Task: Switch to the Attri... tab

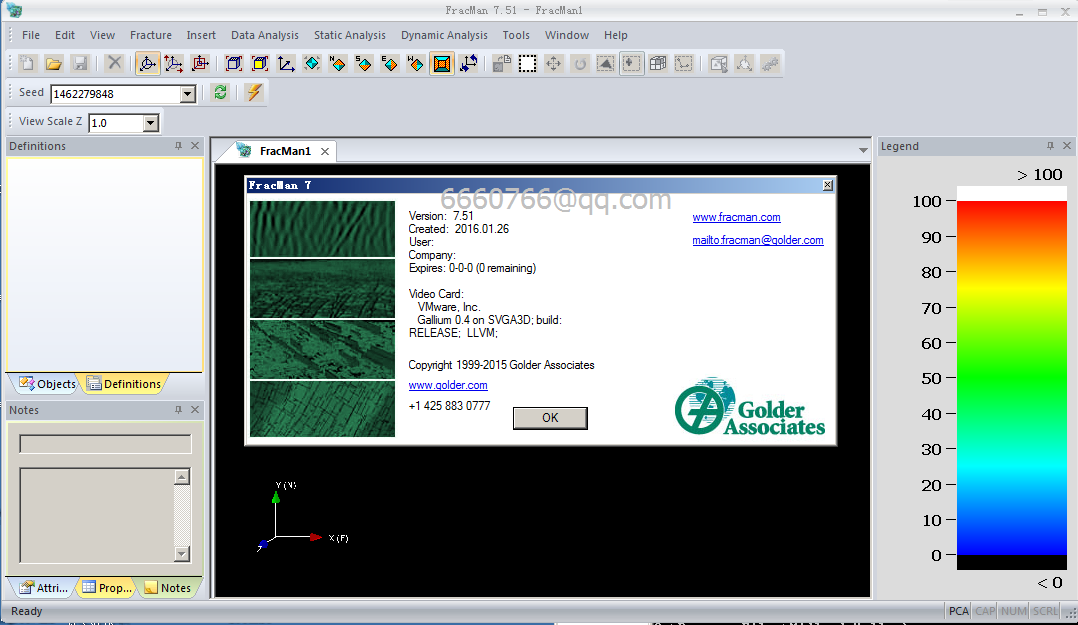Action: [x=43, y=588]
